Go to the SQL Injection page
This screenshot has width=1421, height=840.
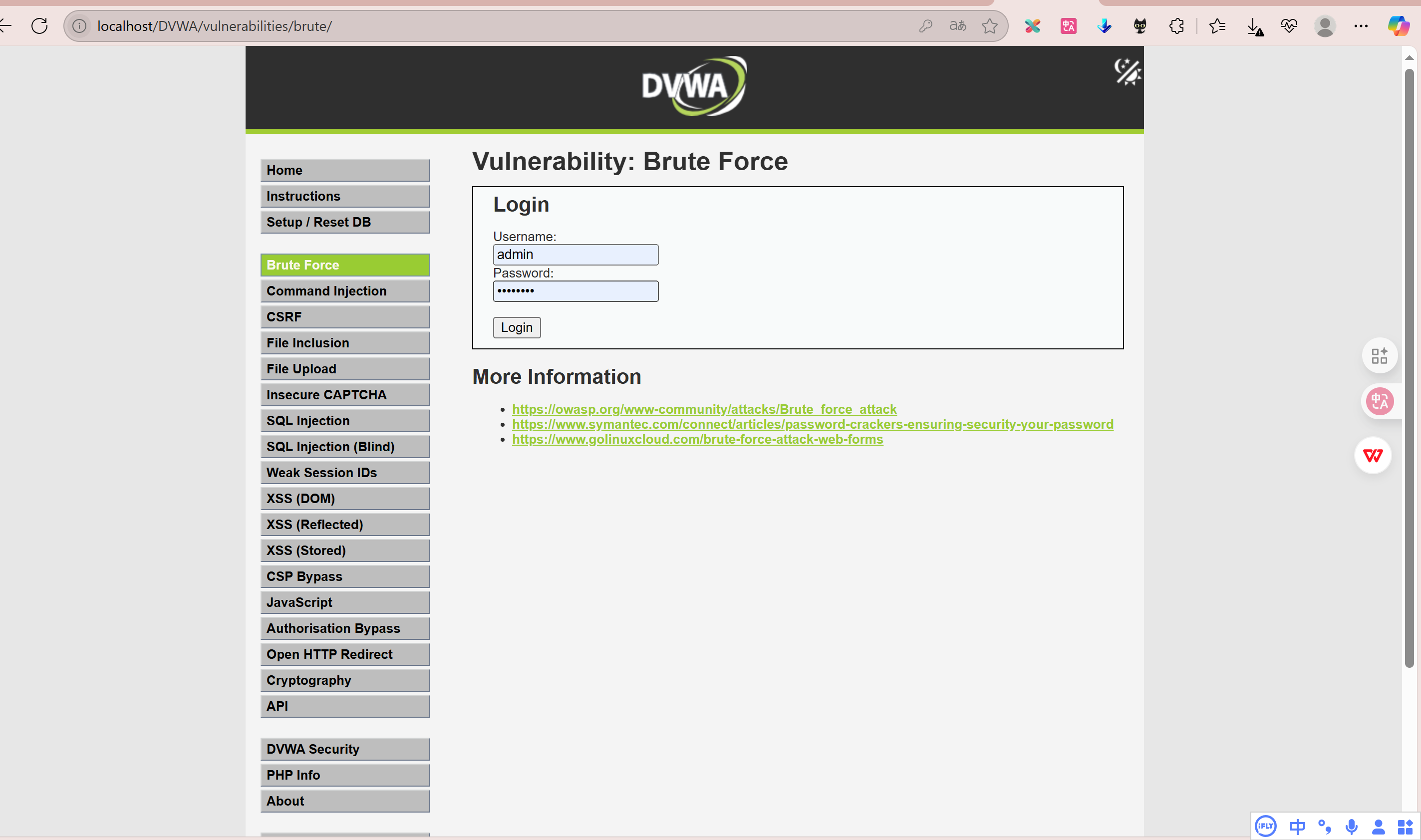344,421
